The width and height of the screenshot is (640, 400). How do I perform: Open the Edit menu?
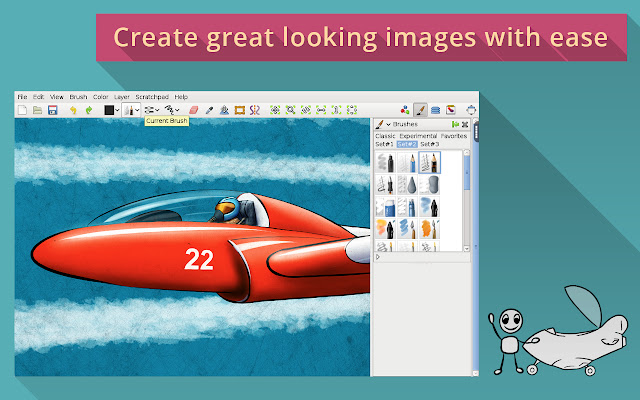(x=38, y=97)
